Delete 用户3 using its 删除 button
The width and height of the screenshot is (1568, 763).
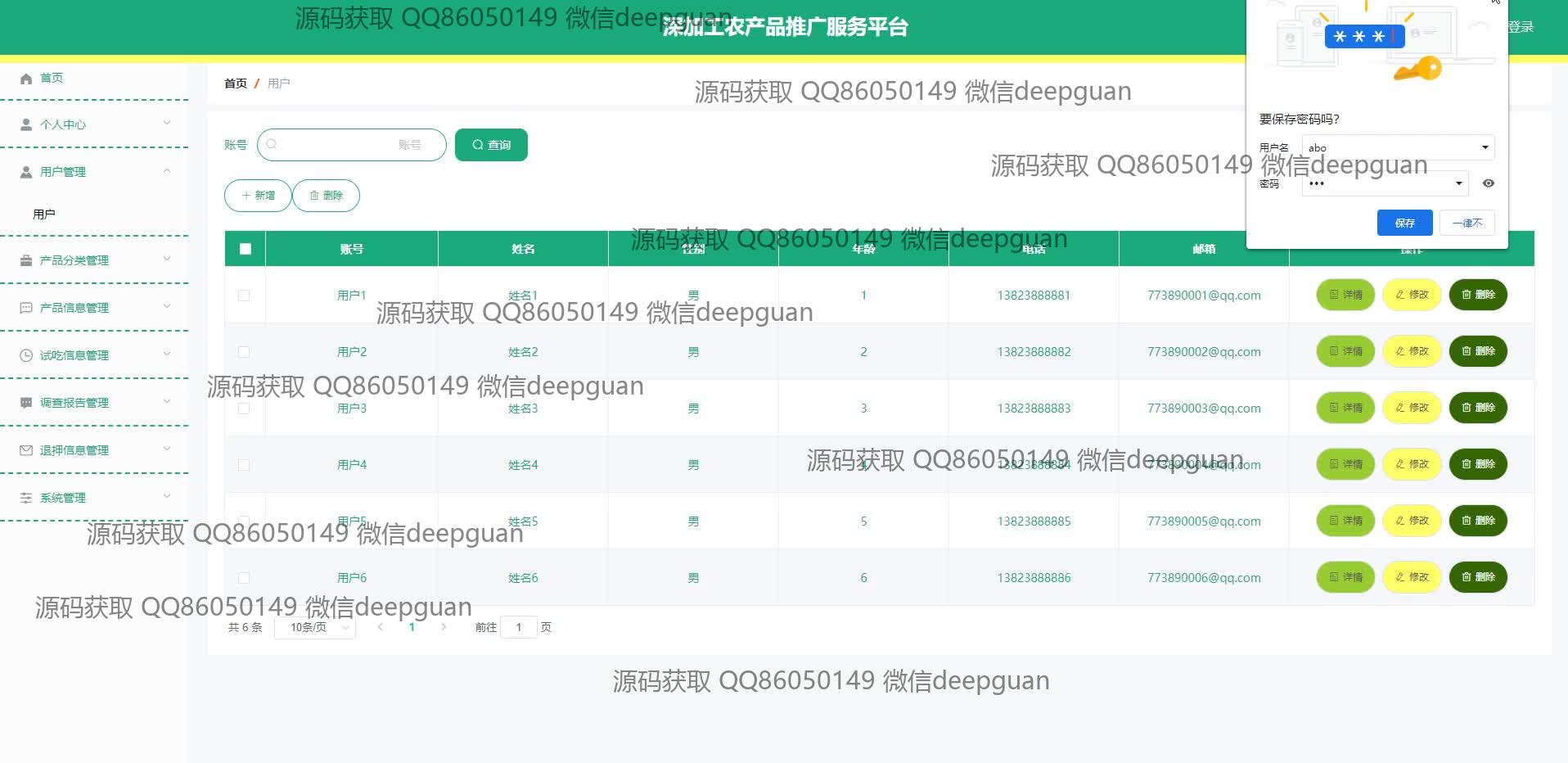click(1478, 408)
